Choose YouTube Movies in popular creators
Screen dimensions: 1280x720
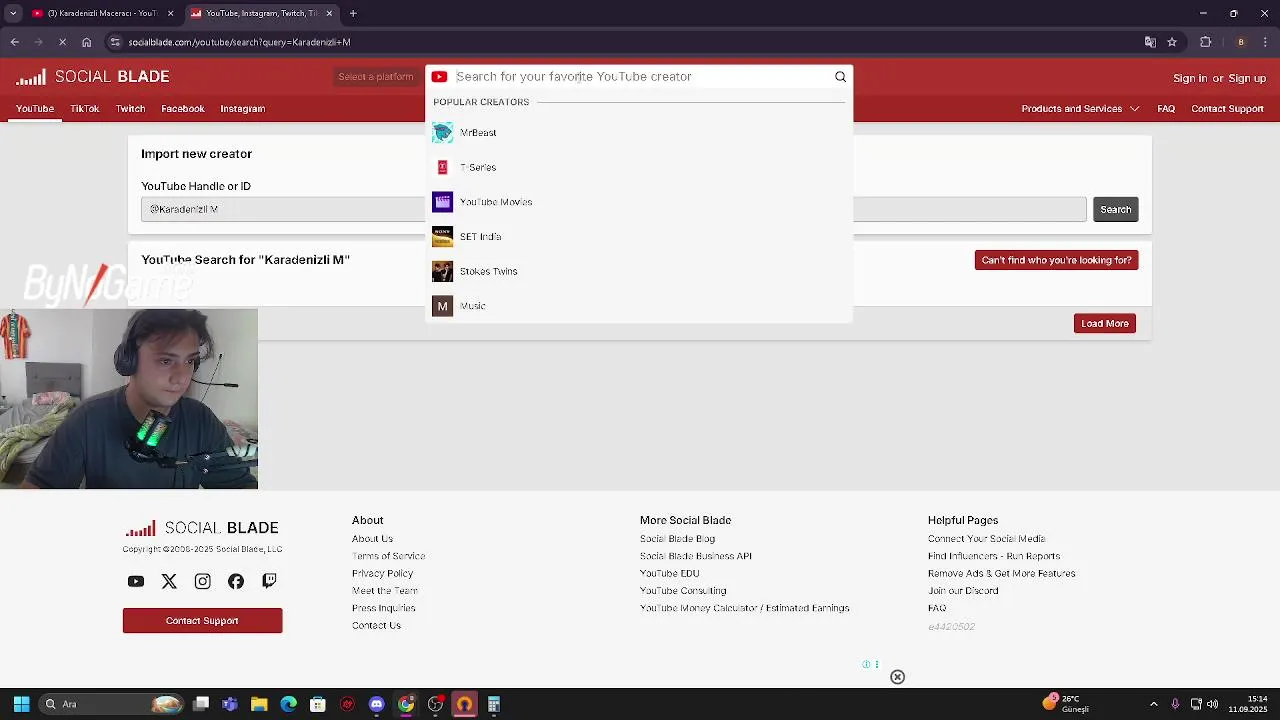tap(639, 202)
